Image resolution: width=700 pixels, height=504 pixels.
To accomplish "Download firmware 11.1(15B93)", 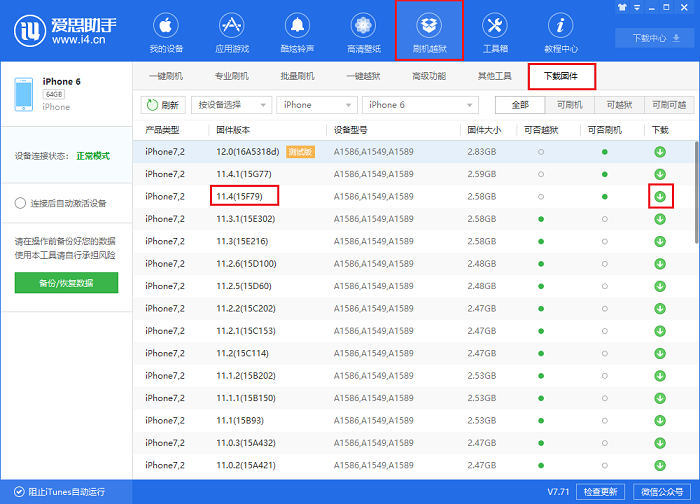I will coord(660,421).
